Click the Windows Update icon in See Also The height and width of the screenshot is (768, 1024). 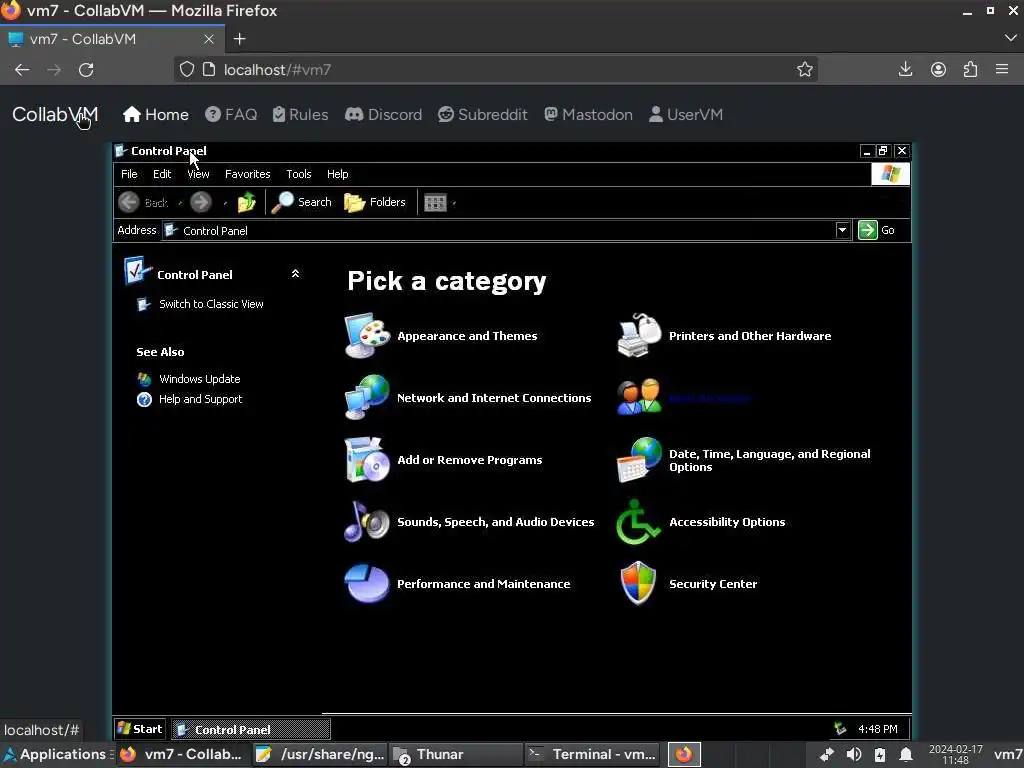point(144,379)
